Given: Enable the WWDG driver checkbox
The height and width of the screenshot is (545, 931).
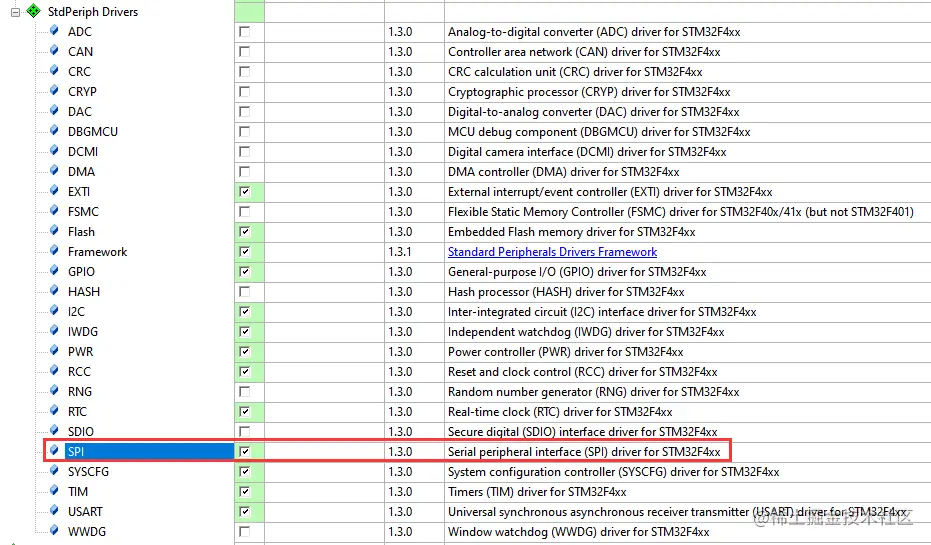Looking at the screenshot, I should [x=245, y=531].
